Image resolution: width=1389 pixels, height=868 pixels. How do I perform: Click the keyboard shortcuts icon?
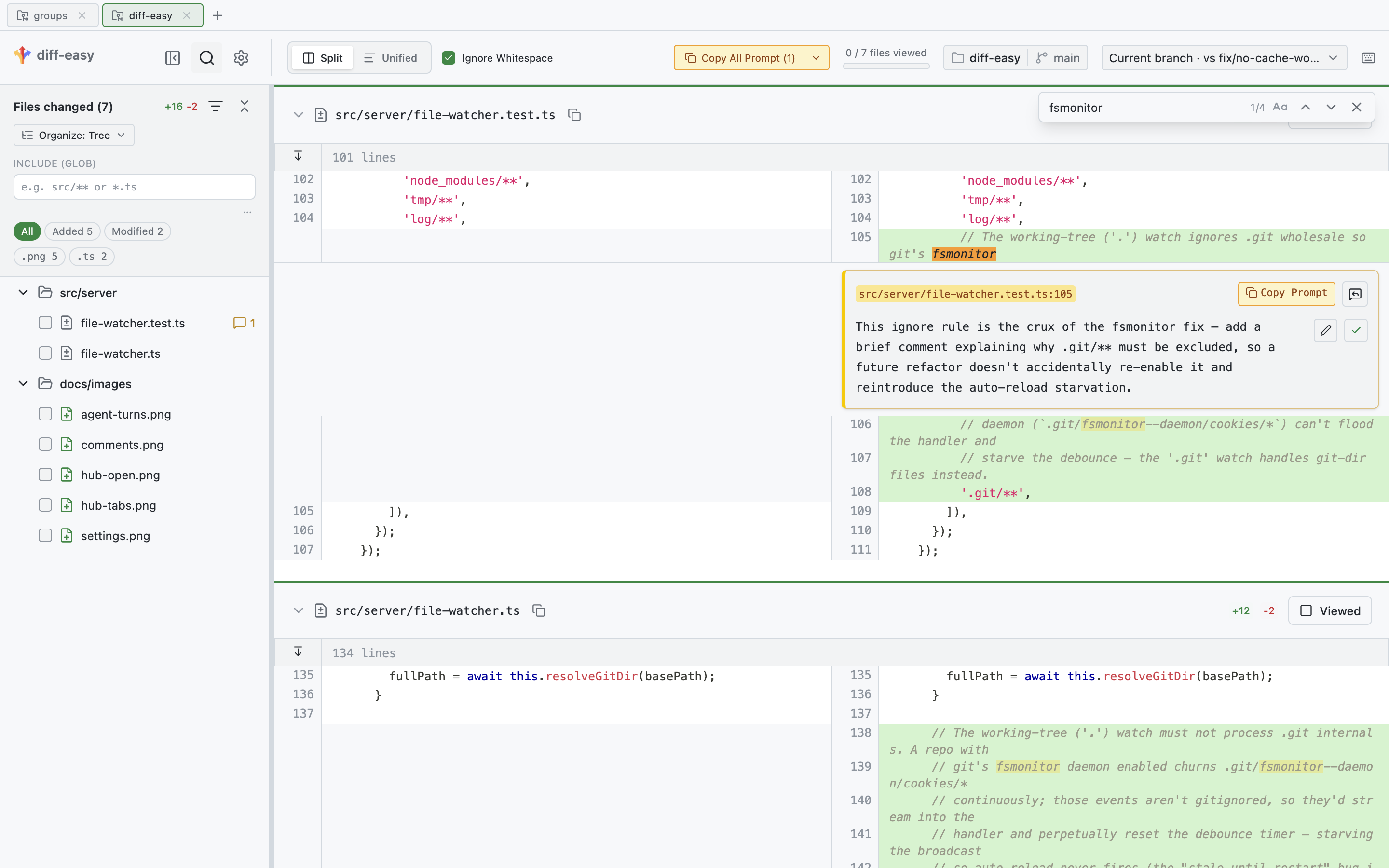pyautogui.click(x=1368, y=58)
